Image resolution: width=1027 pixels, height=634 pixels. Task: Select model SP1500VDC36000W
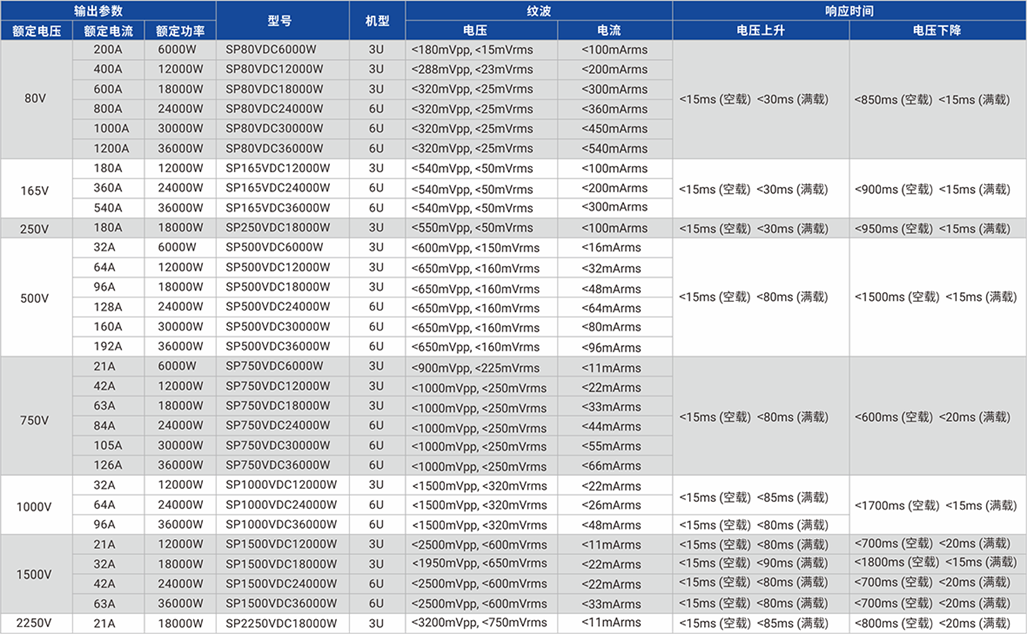click(x=281, y=603)
